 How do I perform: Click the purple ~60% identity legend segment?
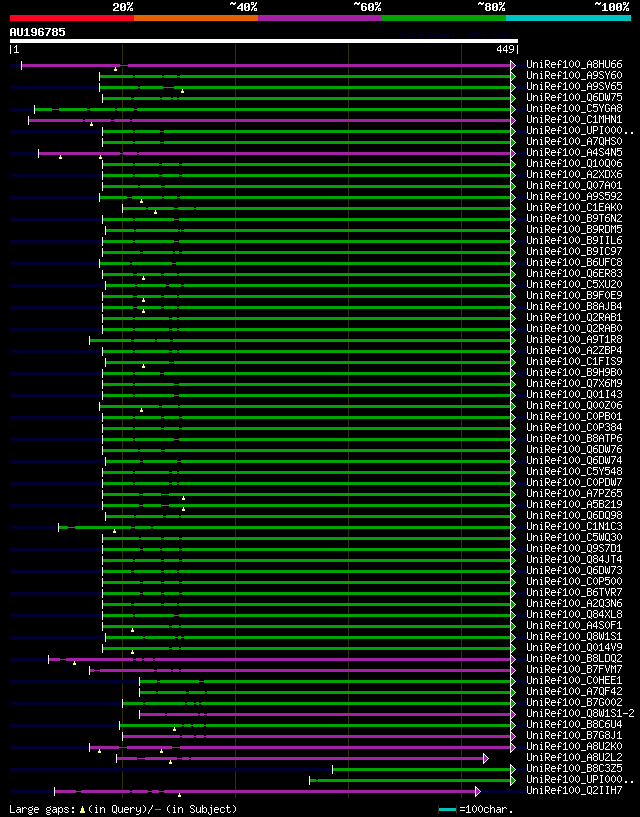pos(320,18)
